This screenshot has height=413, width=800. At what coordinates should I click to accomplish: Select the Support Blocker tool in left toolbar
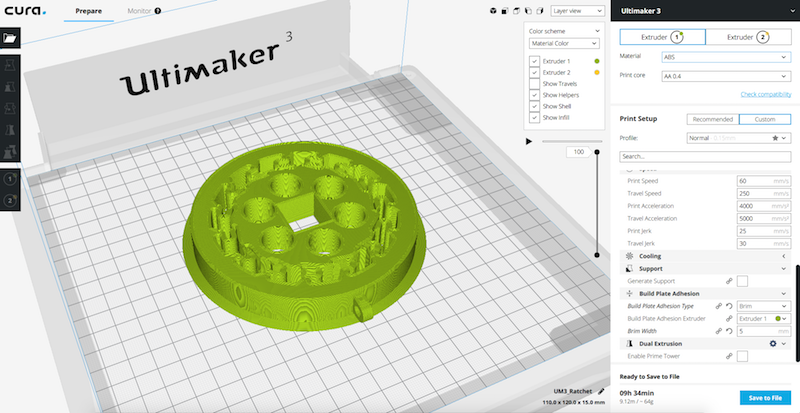click(x=10, y=152)
